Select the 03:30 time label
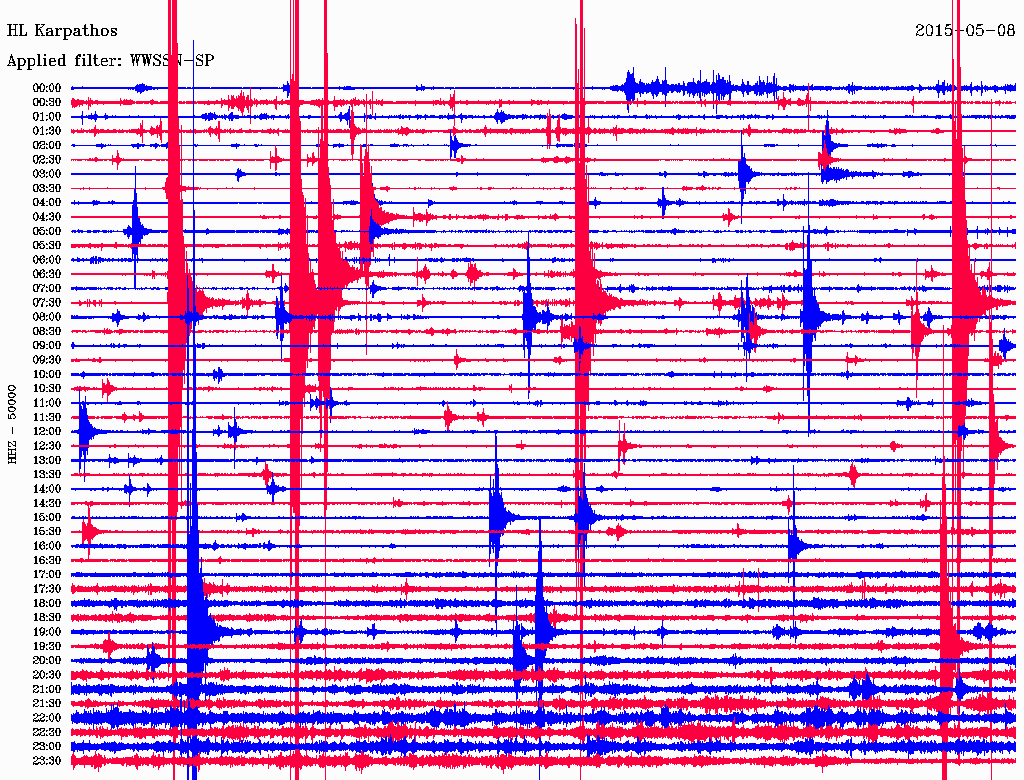The height and width of the screenshot is (780, 1024). pyautogui.click(x=47, y=188)
